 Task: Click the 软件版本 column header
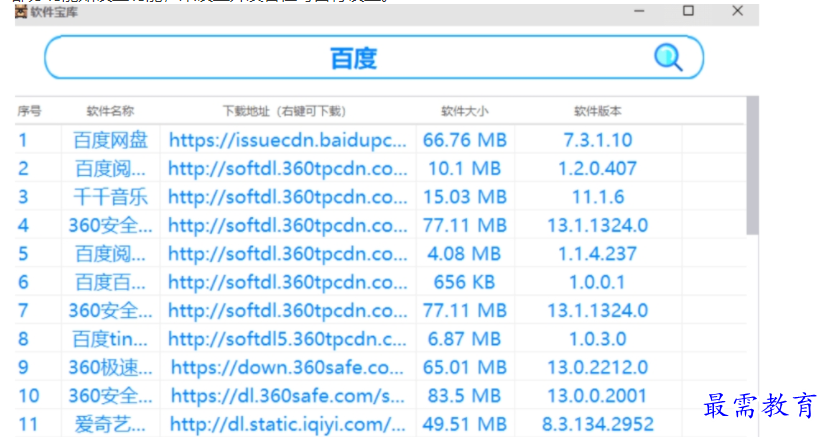tap(598, 111)
